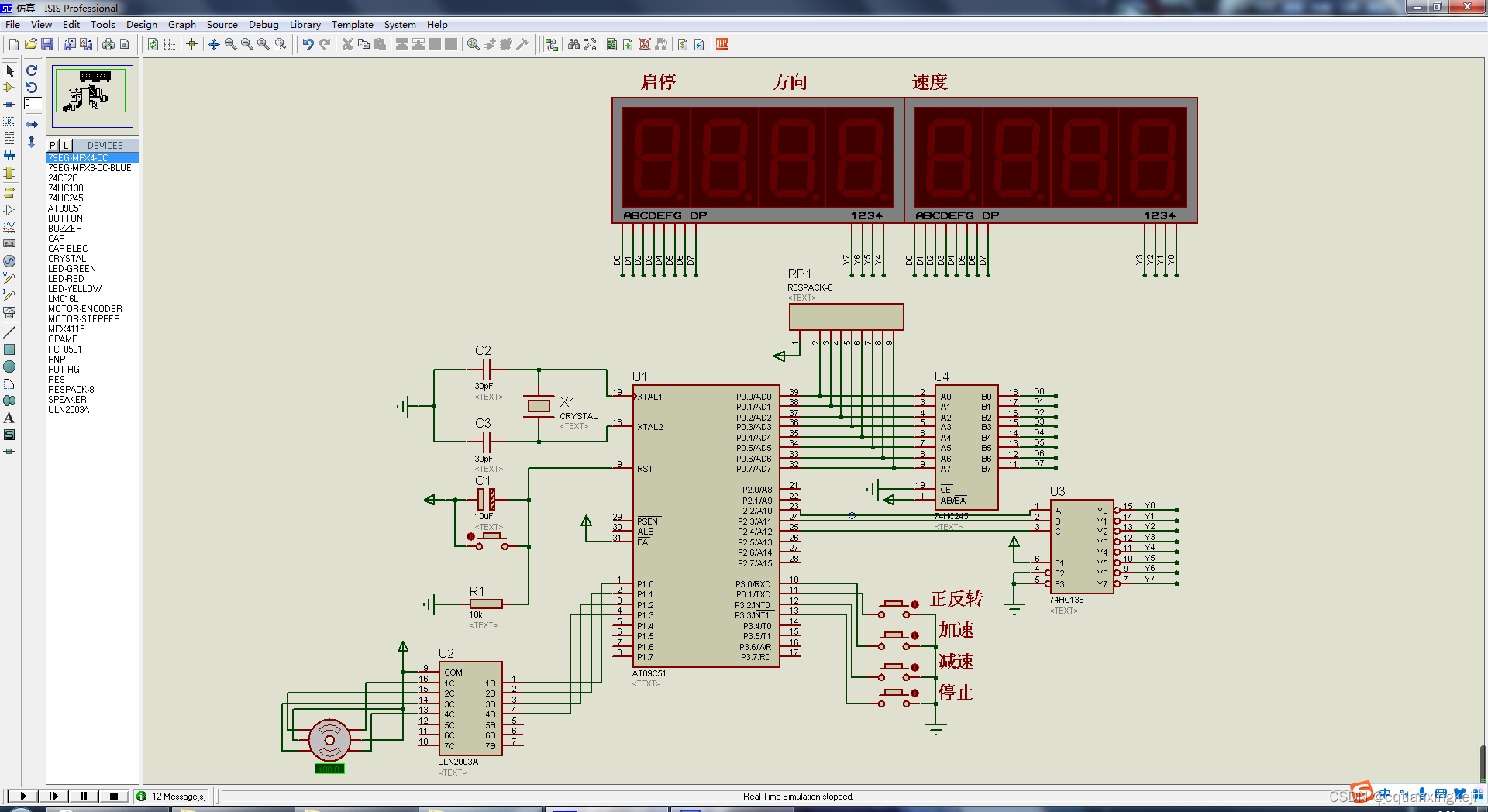The image size is (1488, 812).
Task: Select the Wire Label (LBL) tool
Action: click(9, 122)
